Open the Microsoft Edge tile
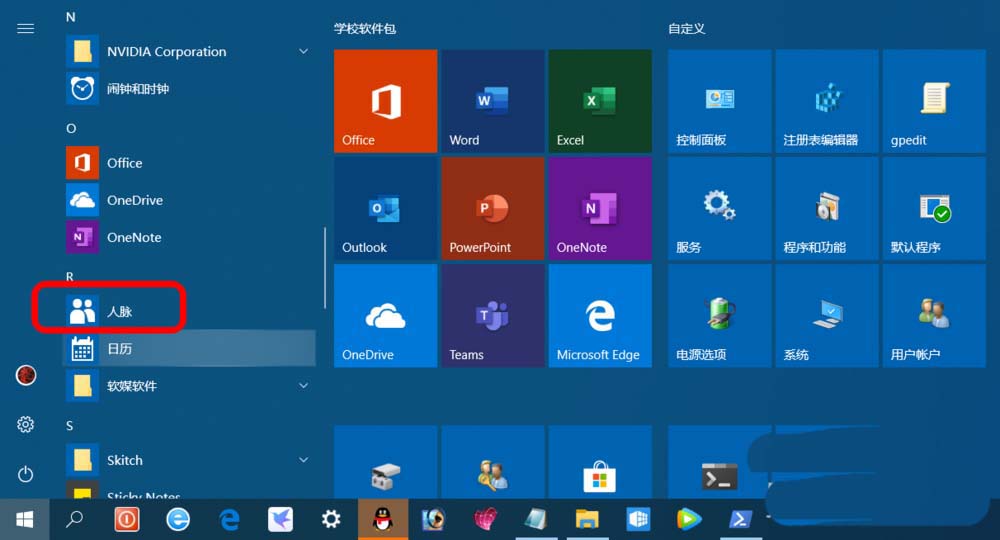This screenshot has height=540, width=1000. [600, 316]
